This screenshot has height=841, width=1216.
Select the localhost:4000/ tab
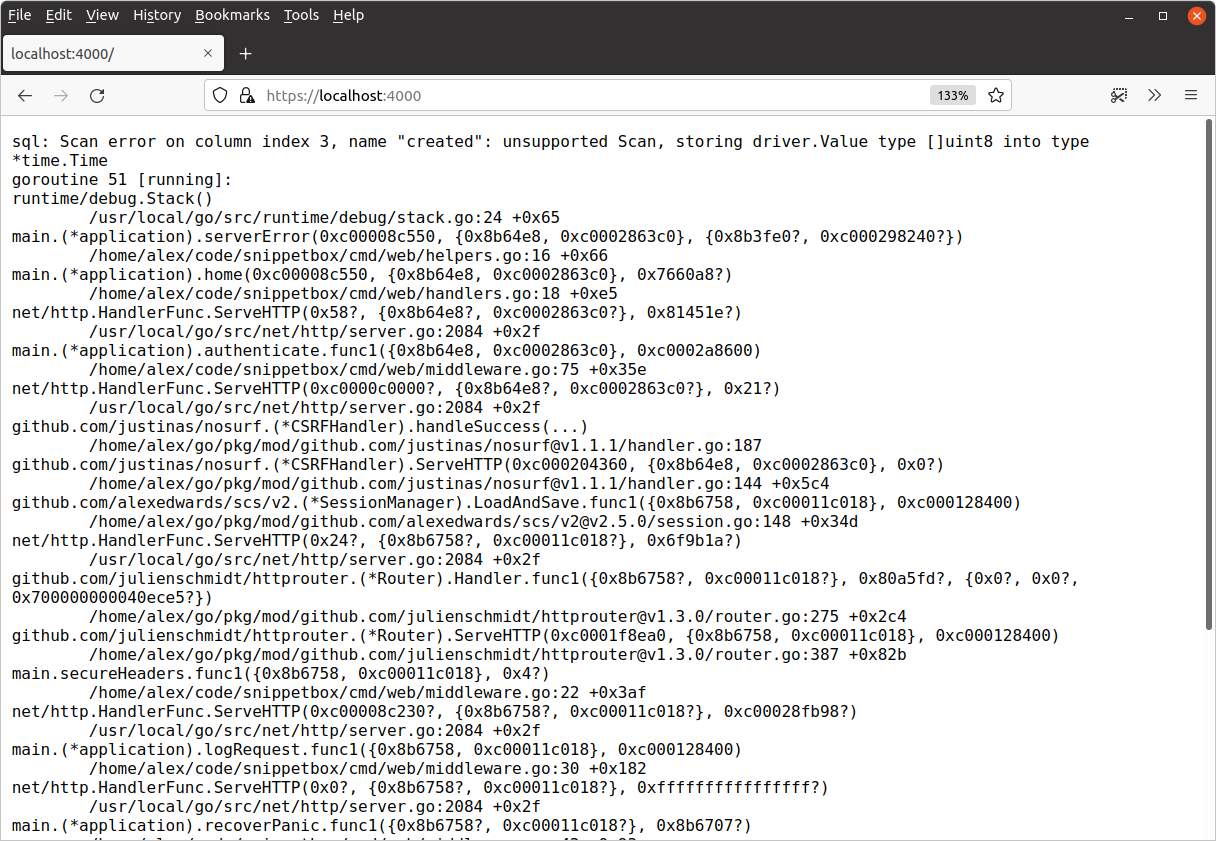(100, 53)
